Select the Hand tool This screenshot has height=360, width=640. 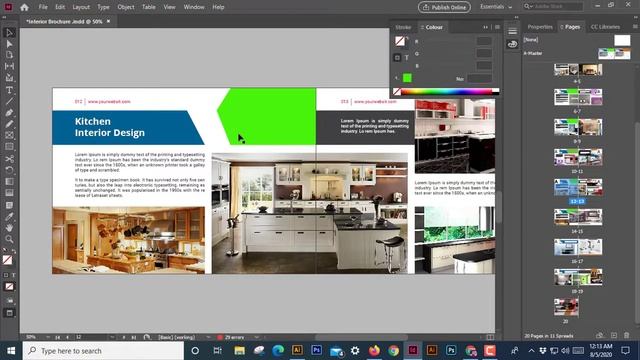pos(9,228)
